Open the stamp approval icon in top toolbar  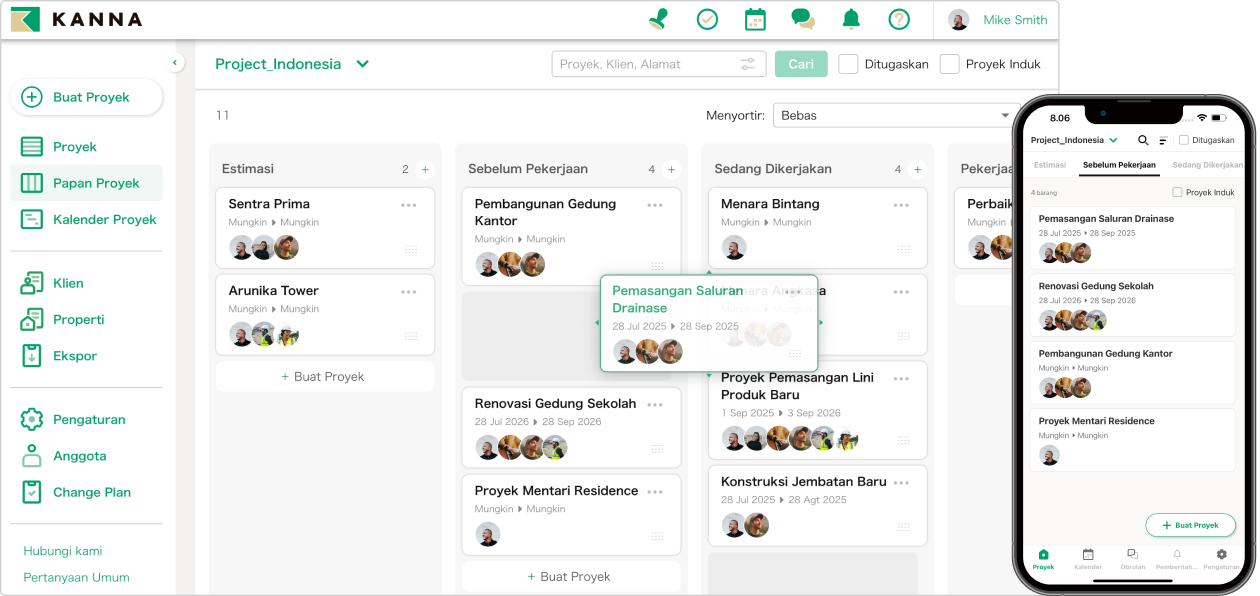(658, 18)
